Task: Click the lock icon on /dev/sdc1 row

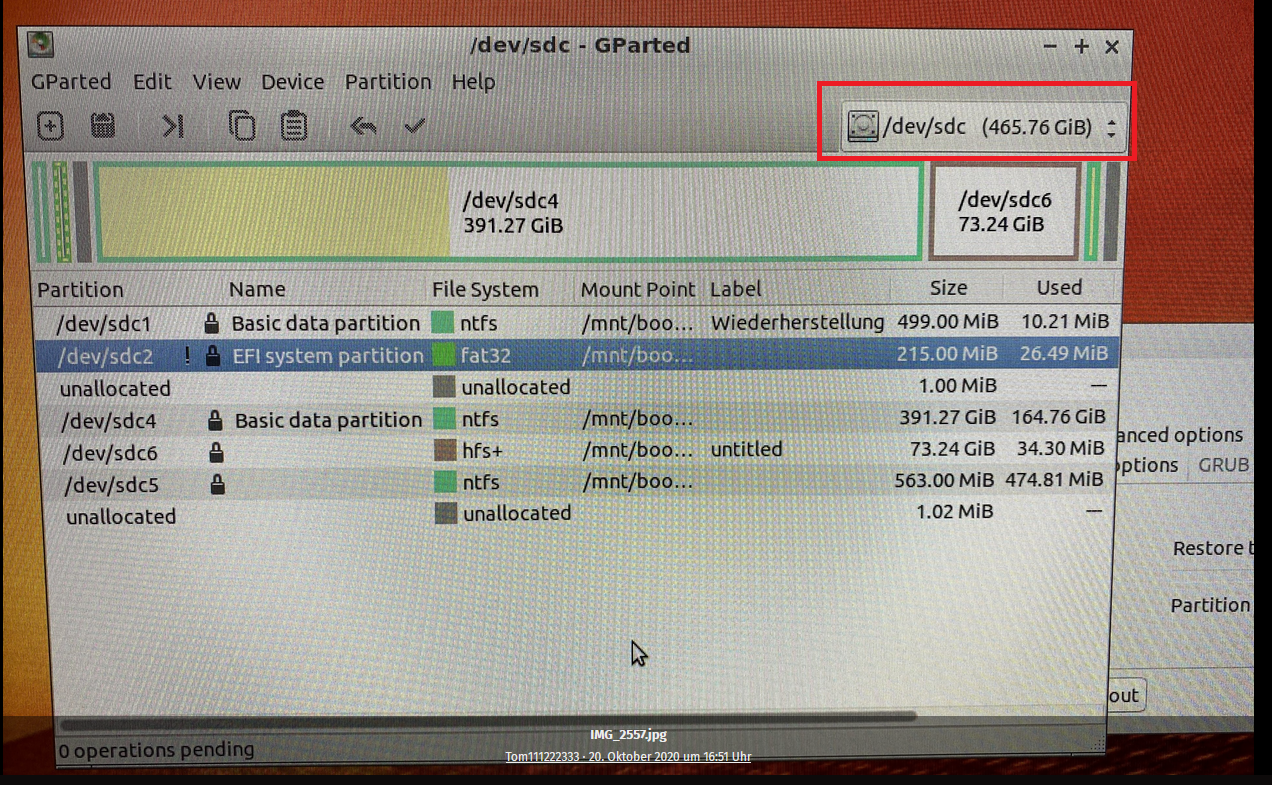Action: pos(211,323)
